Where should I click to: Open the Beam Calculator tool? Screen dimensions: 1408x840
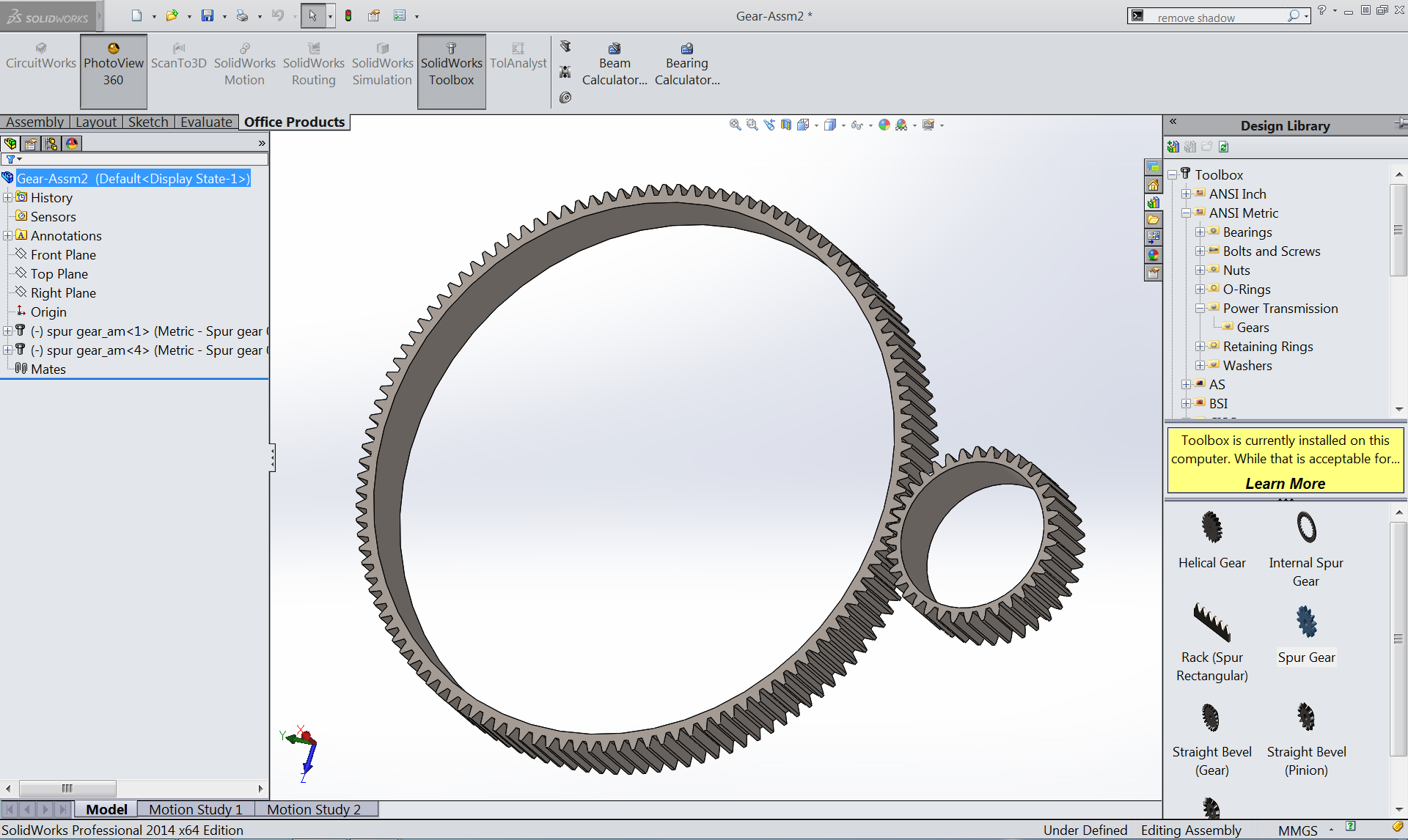[615, 62]
